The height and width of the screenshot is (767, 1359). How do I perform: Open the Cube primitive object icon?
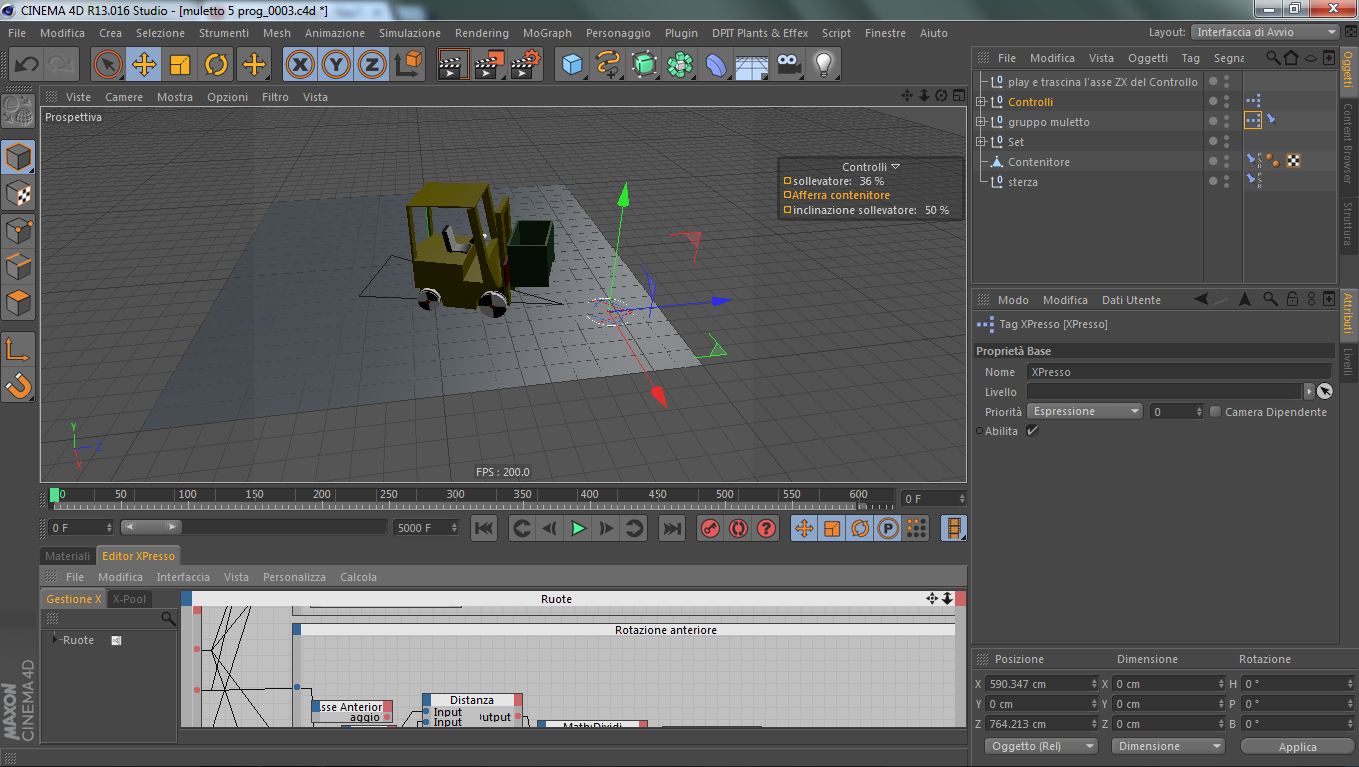(x=572, y=65)
